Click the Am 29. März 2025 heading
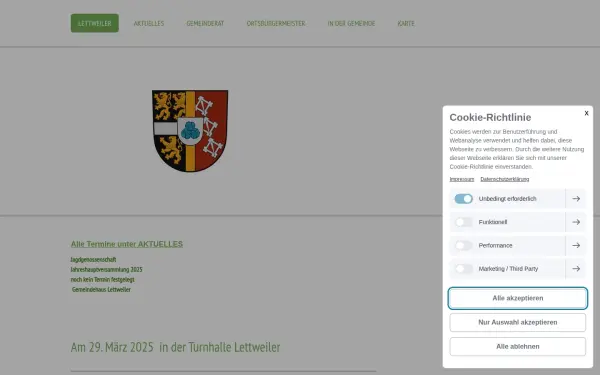This screenshot has height=375, width=600. [x=175, y=347]
